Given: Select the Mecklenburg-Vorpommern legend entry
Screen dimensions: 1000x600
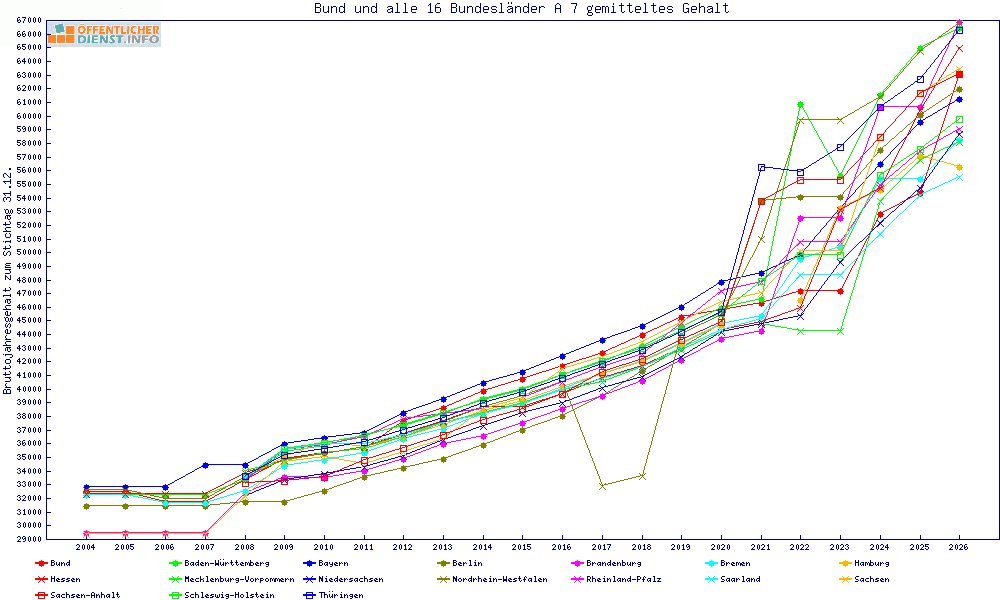Looking at the screenshot, I should pos(232,580).
